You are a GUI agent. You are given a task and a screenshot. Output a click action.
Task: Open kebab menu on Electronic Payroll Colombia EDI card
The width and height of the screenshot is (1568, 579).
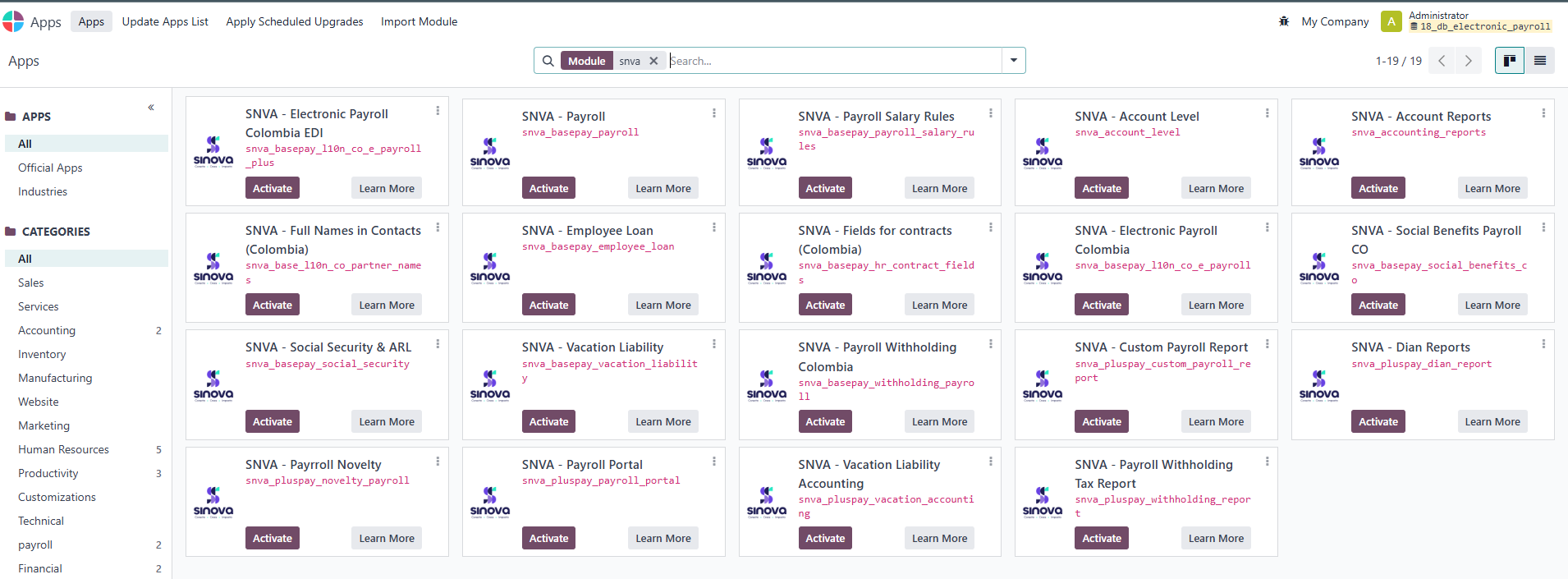tap(438, 111)
